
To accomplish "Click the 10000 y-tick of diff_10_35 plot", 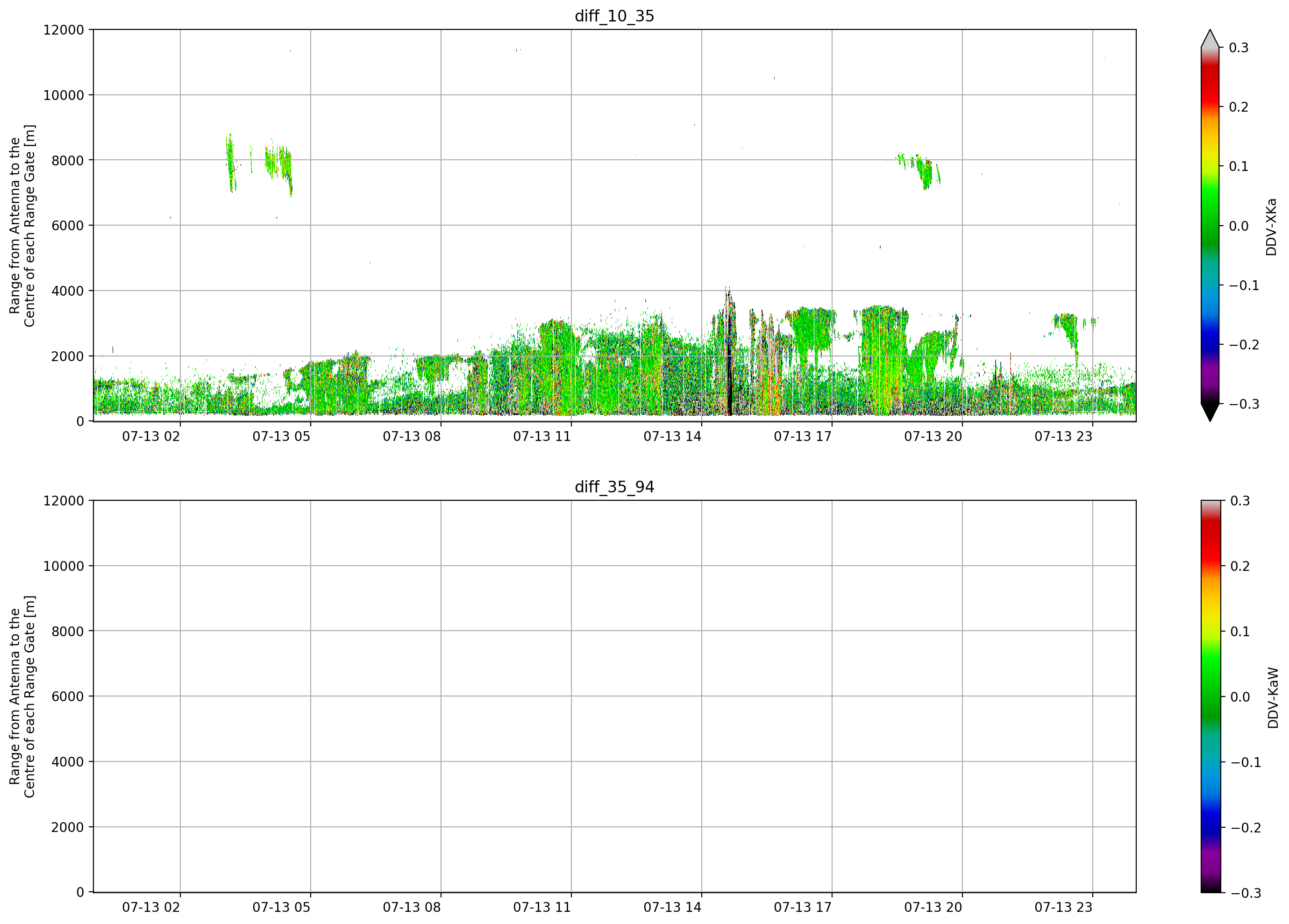I will tap(64, 95).
